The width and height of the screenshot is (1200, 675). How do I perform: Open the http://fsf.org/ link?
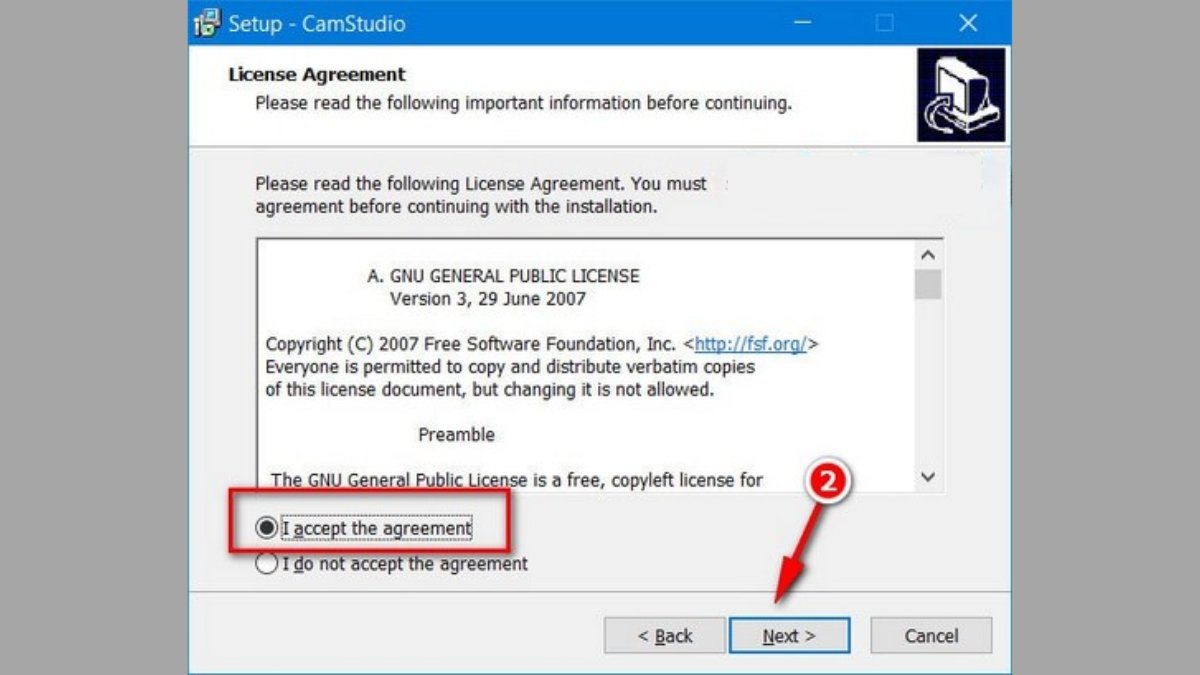[x=750, y=344]
